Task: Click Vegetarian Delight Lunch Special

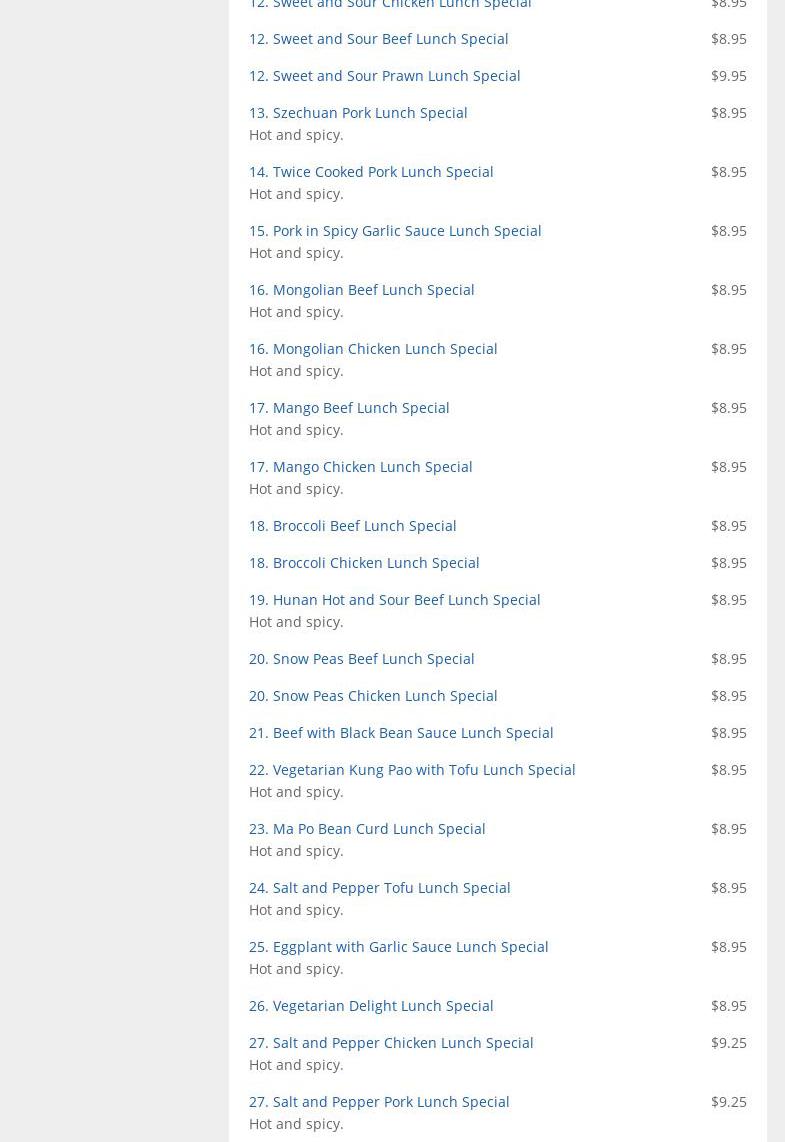Action: [x=371, y=1006]
